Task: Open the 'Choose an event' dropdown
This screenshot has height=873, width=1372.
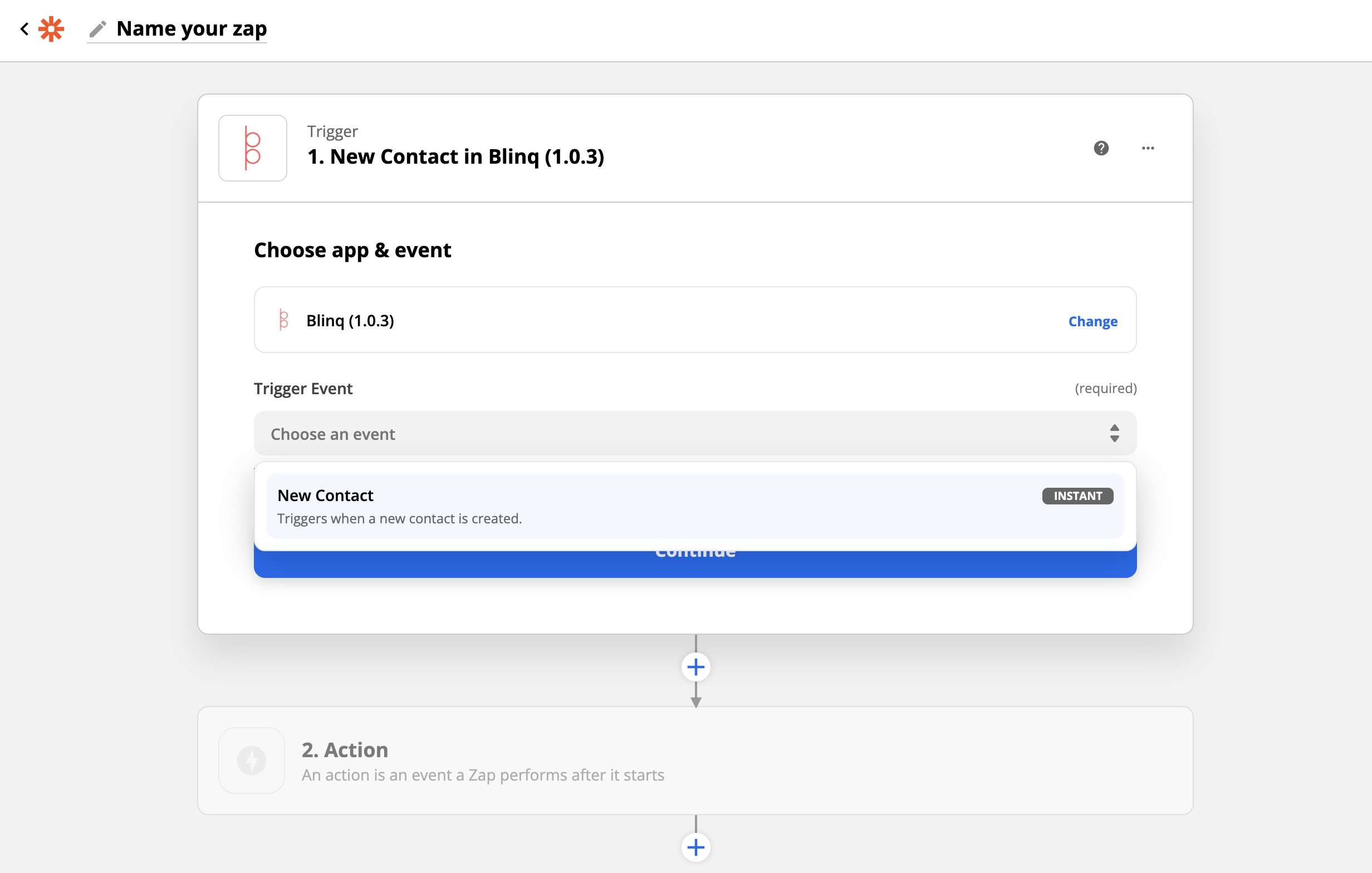Action: [x=694, y=434]
